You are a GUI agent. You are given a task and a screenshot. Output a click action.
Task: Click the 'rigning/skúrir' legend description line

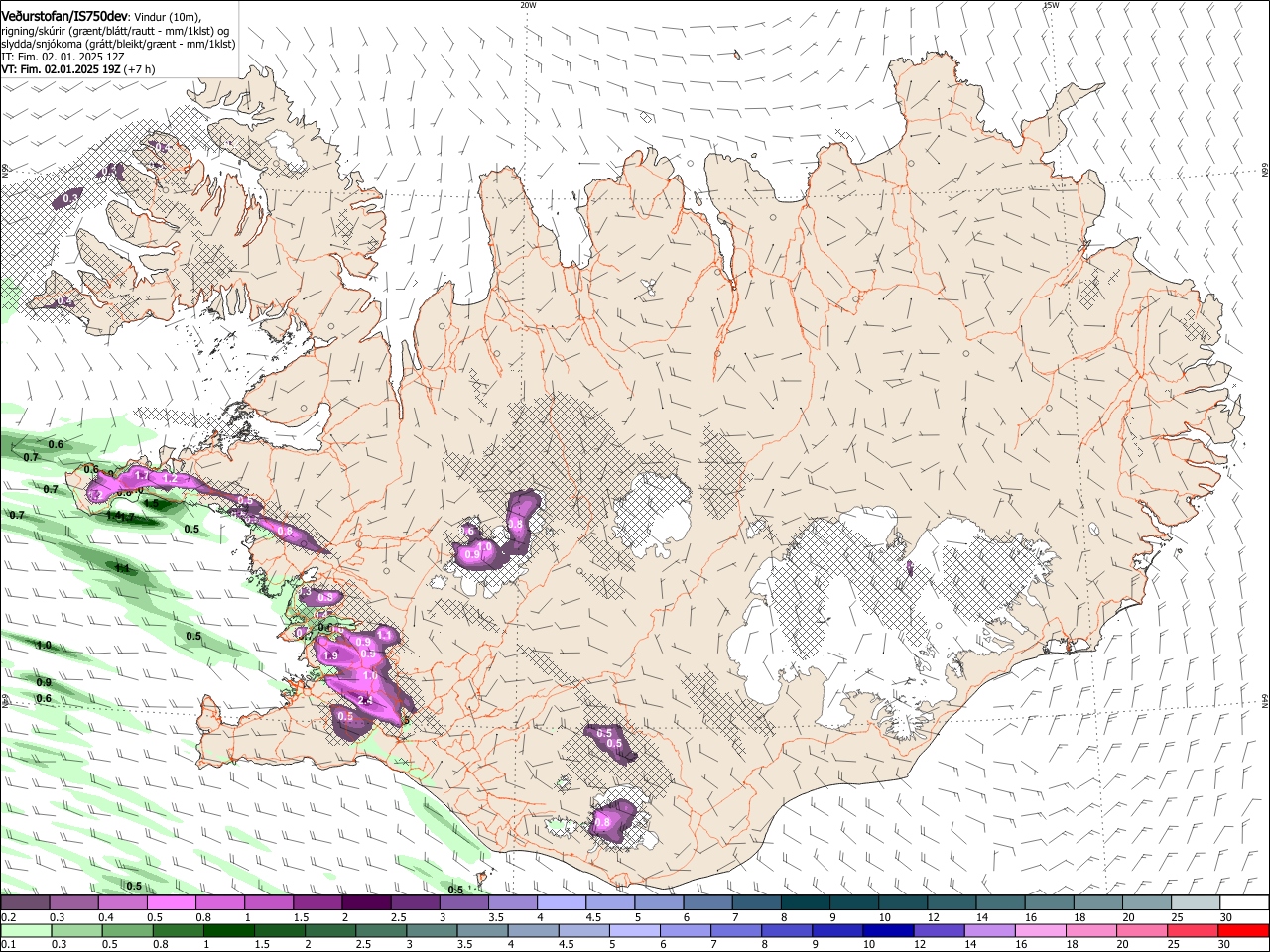point(115,31)
